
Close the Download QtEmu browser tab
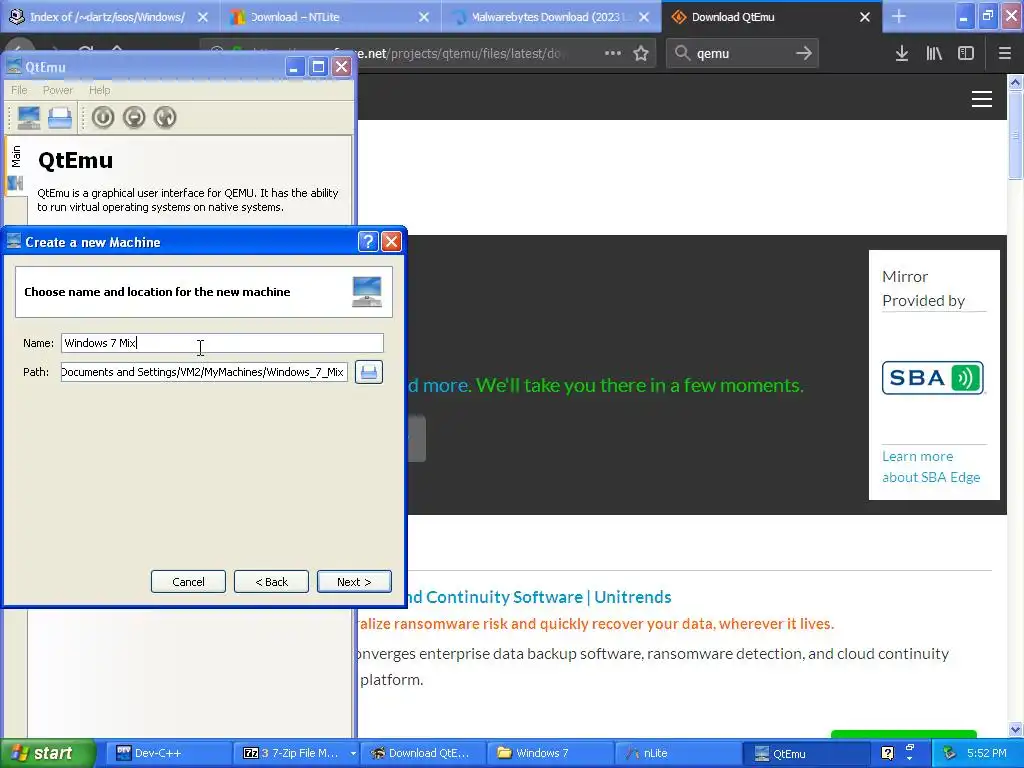[x=865, y=17]
